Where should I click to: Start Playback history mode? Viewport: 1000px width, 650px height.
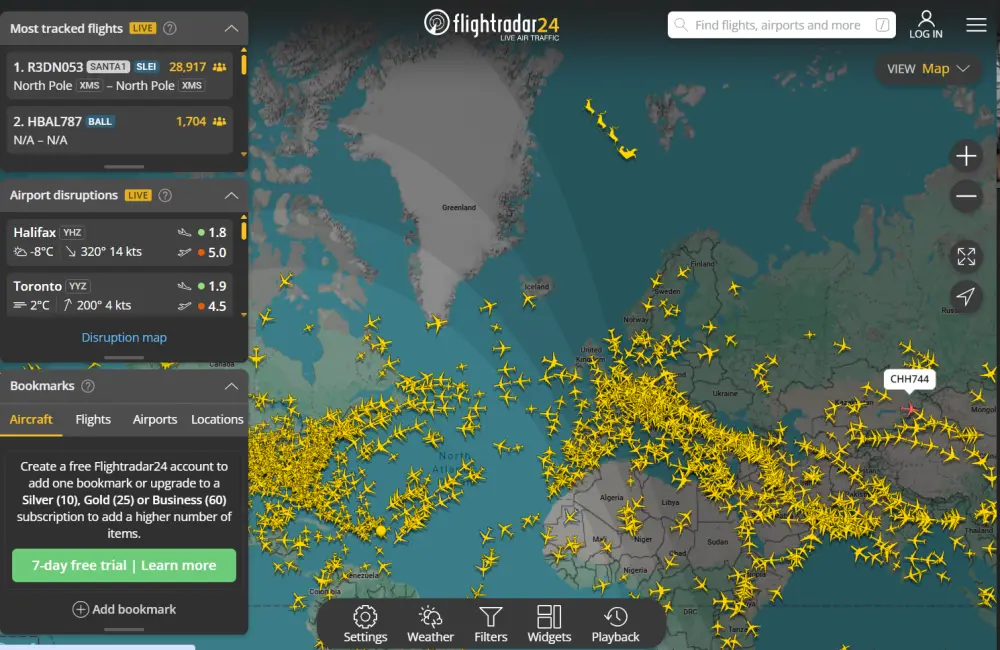pyautogui.click(x=615, y=624)
